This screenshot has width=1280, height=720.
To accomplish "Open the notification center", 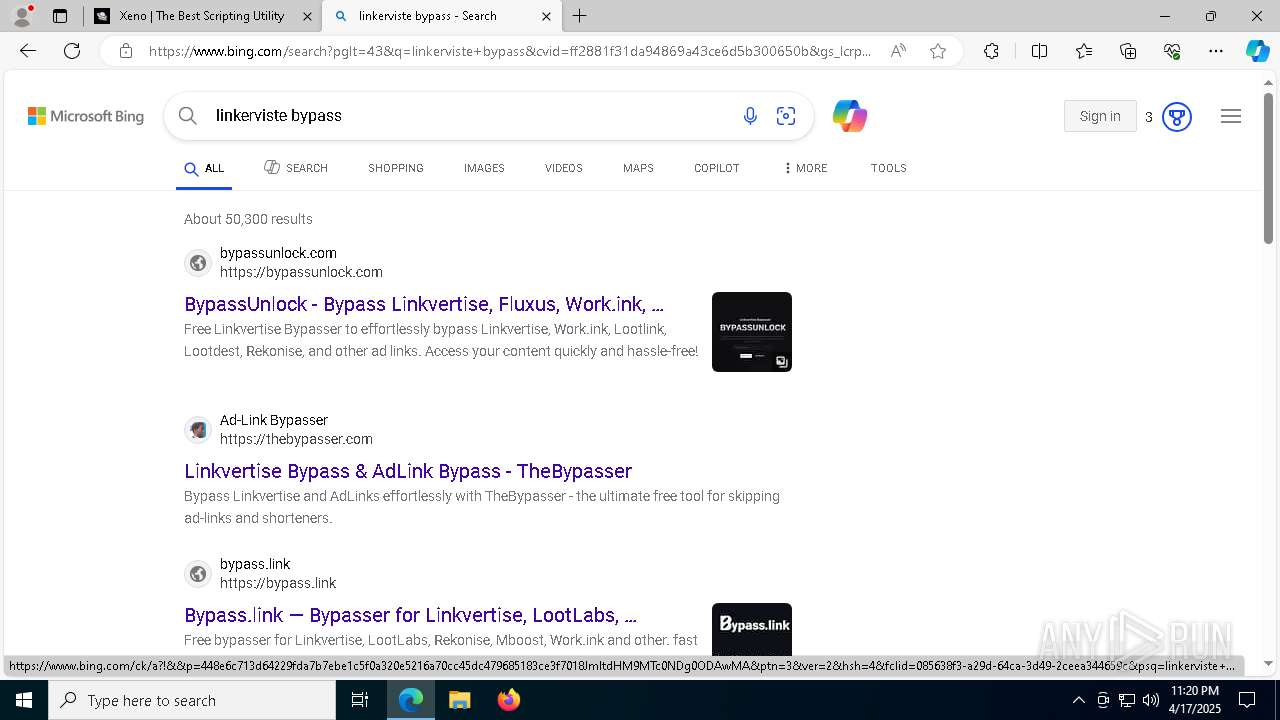I will [x=1247, y=700].
